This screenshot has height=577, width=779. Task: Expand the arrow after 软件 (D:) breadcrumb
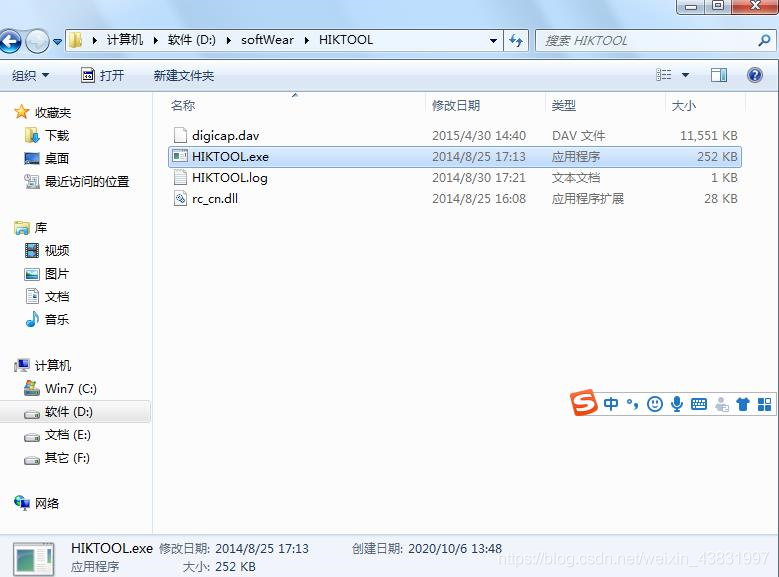(229, 40)
